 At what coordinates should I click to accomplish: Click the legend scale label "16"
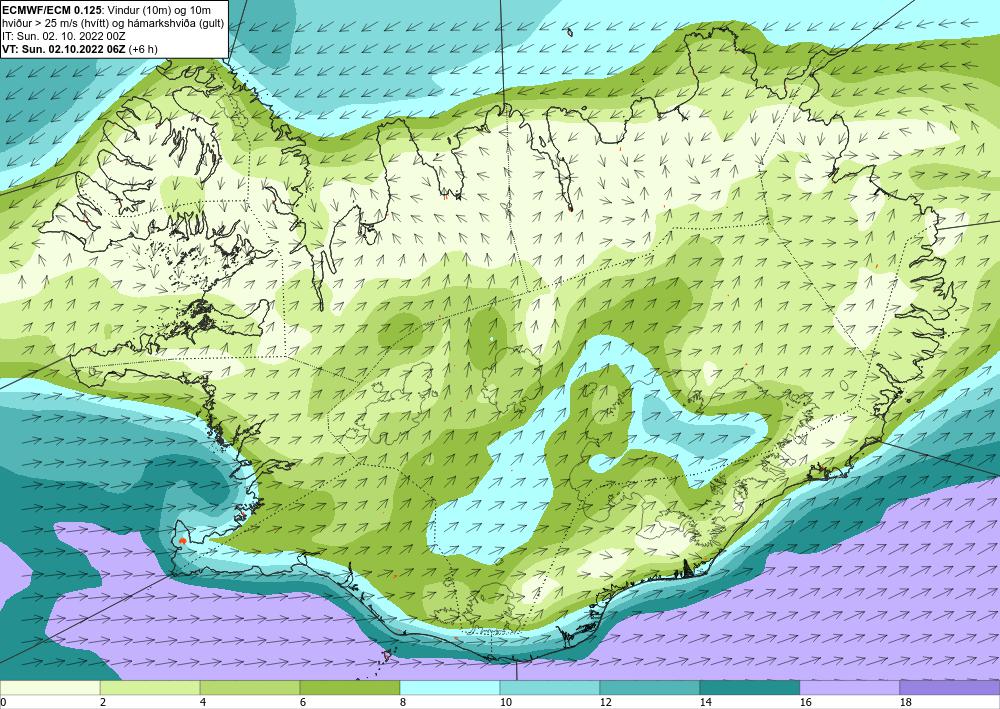pos(805,702)
